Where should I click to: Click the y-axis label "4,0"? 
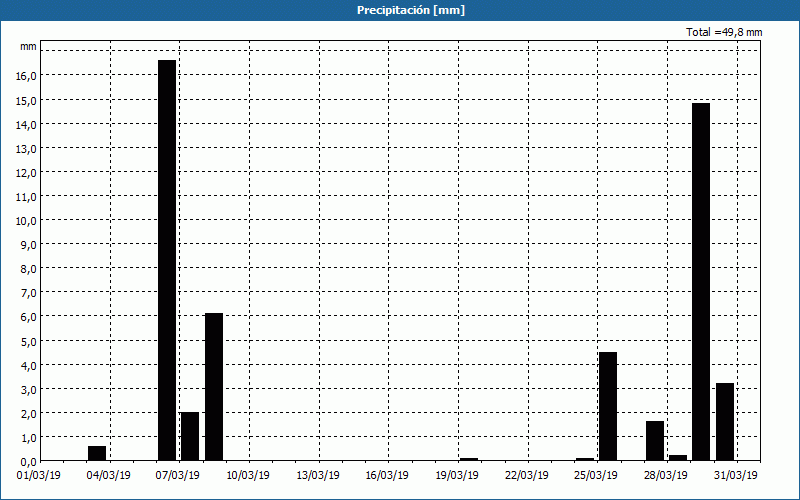28,365
